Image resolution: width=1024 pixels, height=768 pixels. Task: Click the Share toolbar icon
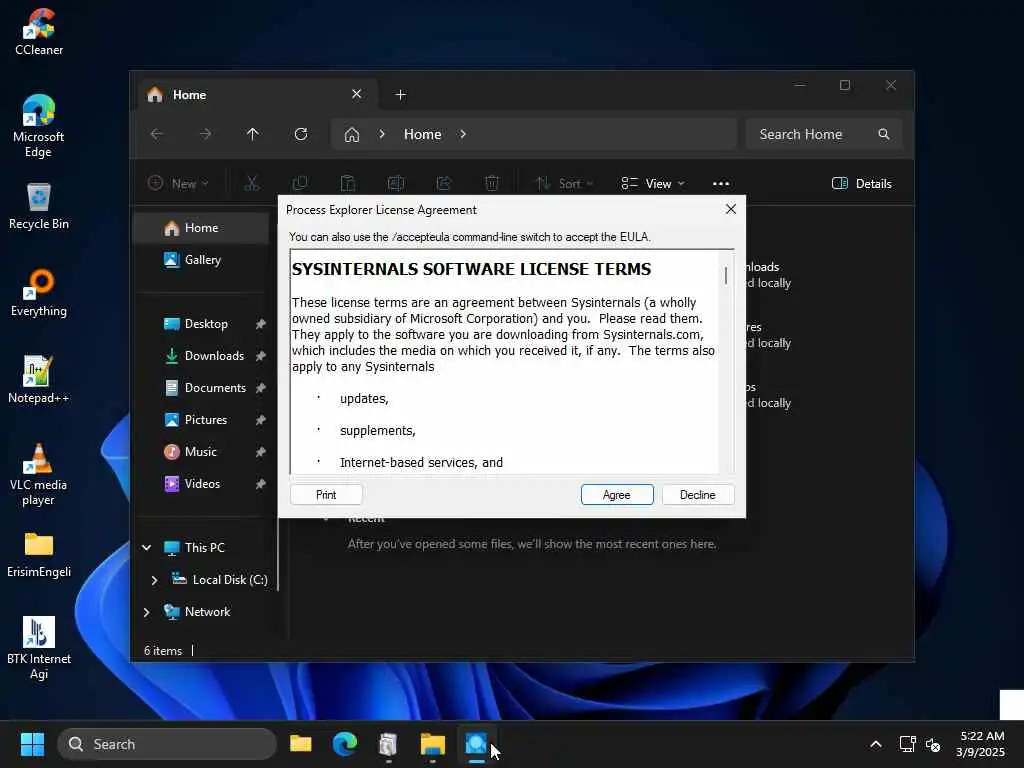point(444,184)
